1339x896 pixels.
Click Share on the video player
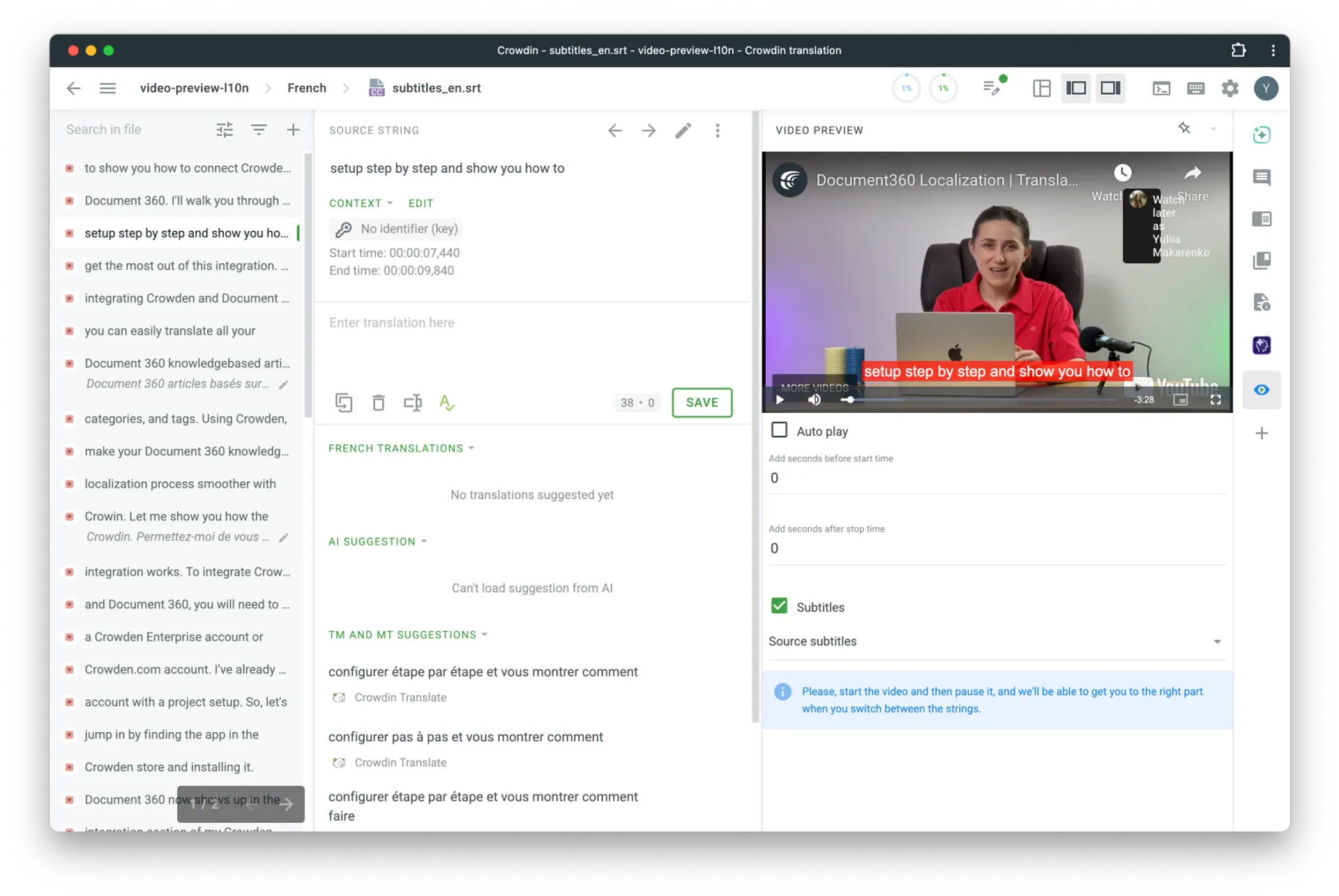pyautogui.click(x=1193, y=182)
